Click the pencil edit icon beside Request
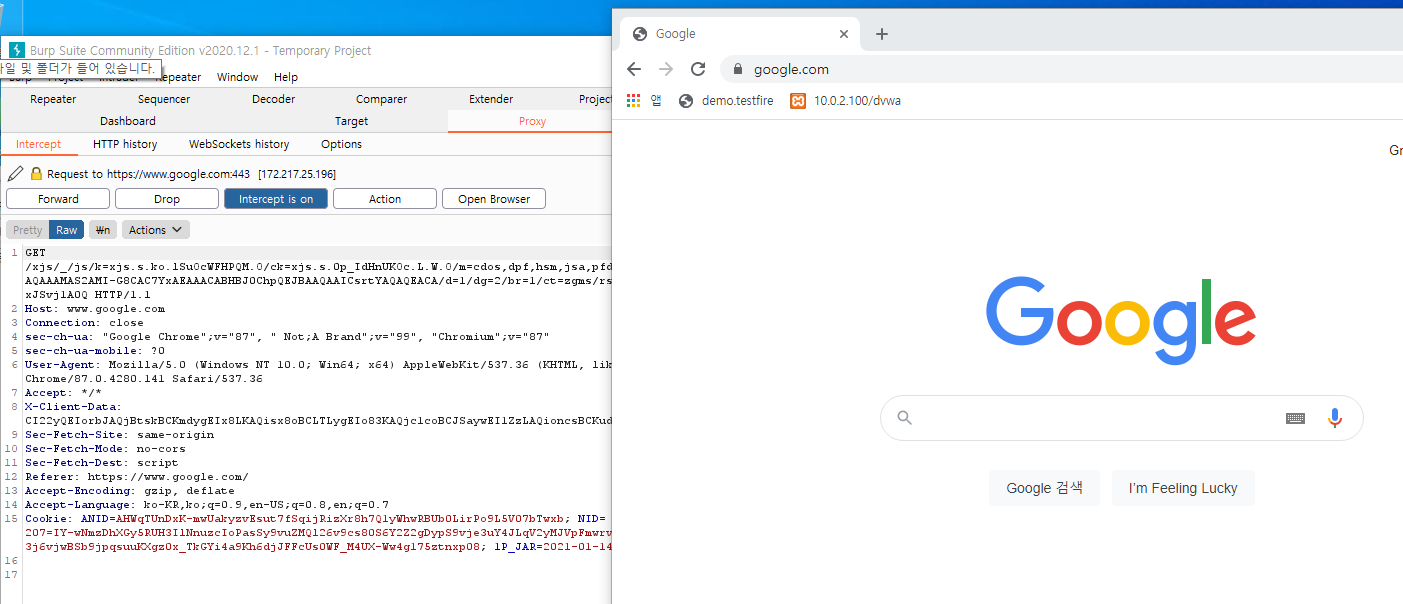 pos(15,173)
